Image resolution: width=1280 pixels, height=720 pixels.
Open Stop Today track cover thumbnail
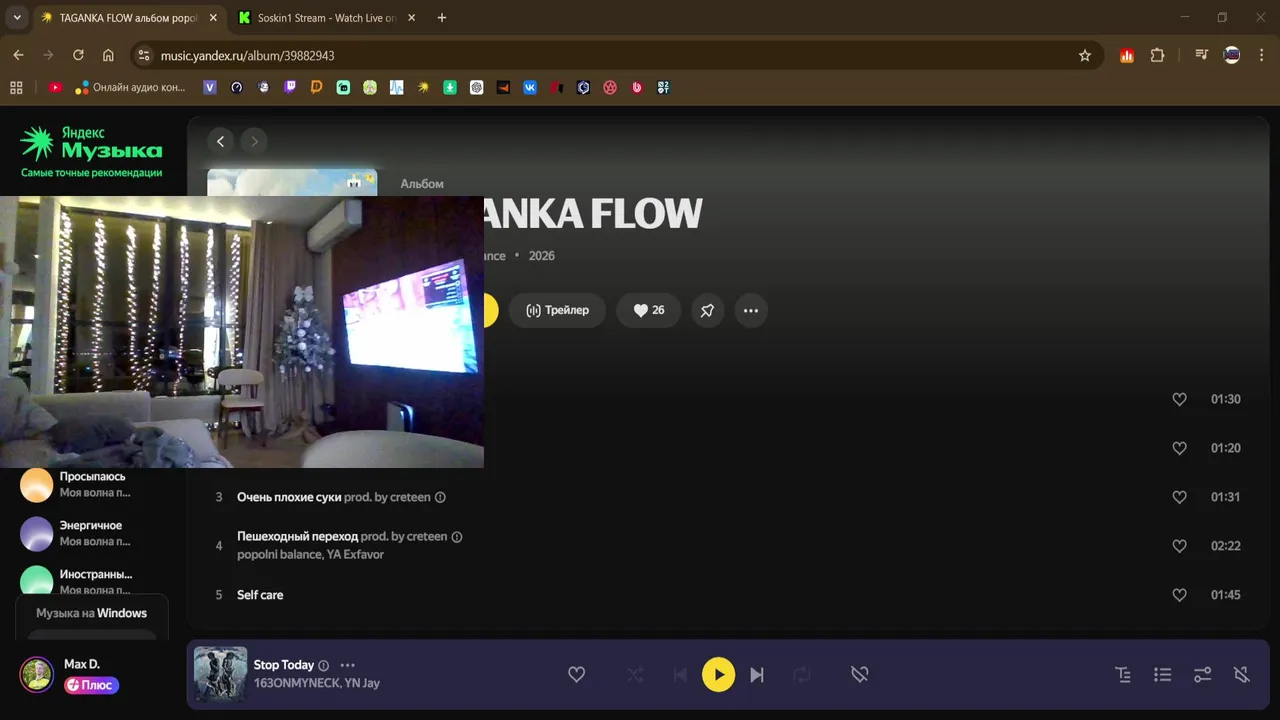click(x=220, y=673)
